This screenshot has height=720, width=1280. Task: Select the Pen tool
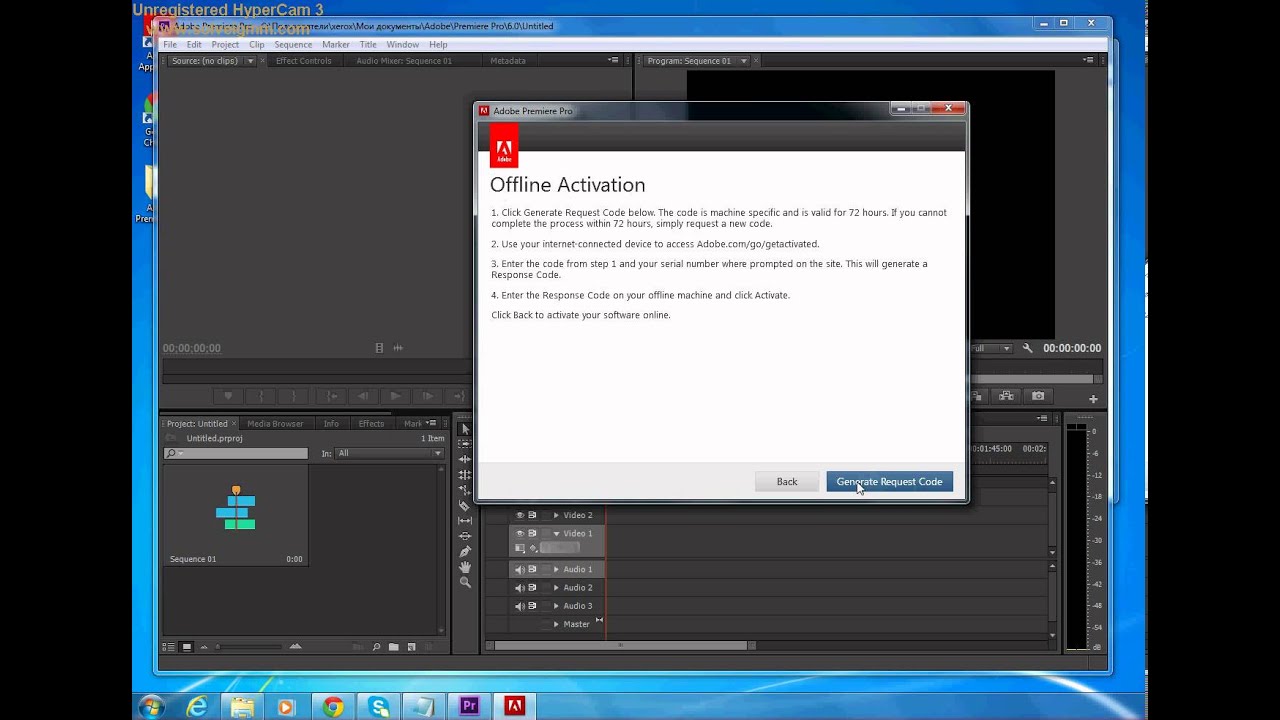coord(465,552)
